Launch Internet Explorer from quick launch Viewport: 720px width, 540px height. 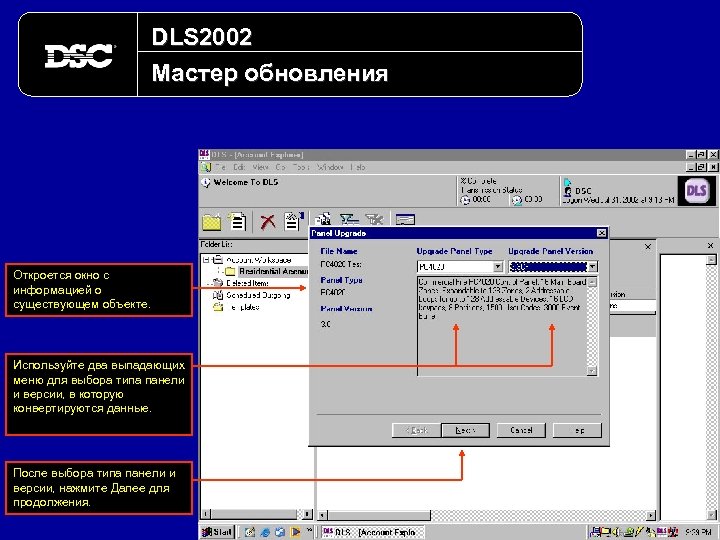(265, 532)
